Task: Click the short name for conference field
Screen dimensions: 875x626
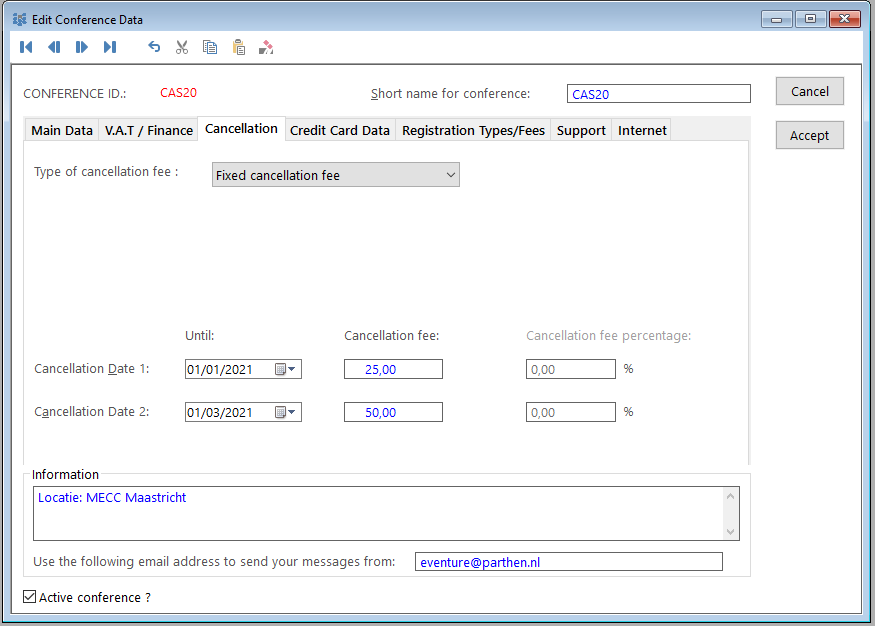Action: 658,94
